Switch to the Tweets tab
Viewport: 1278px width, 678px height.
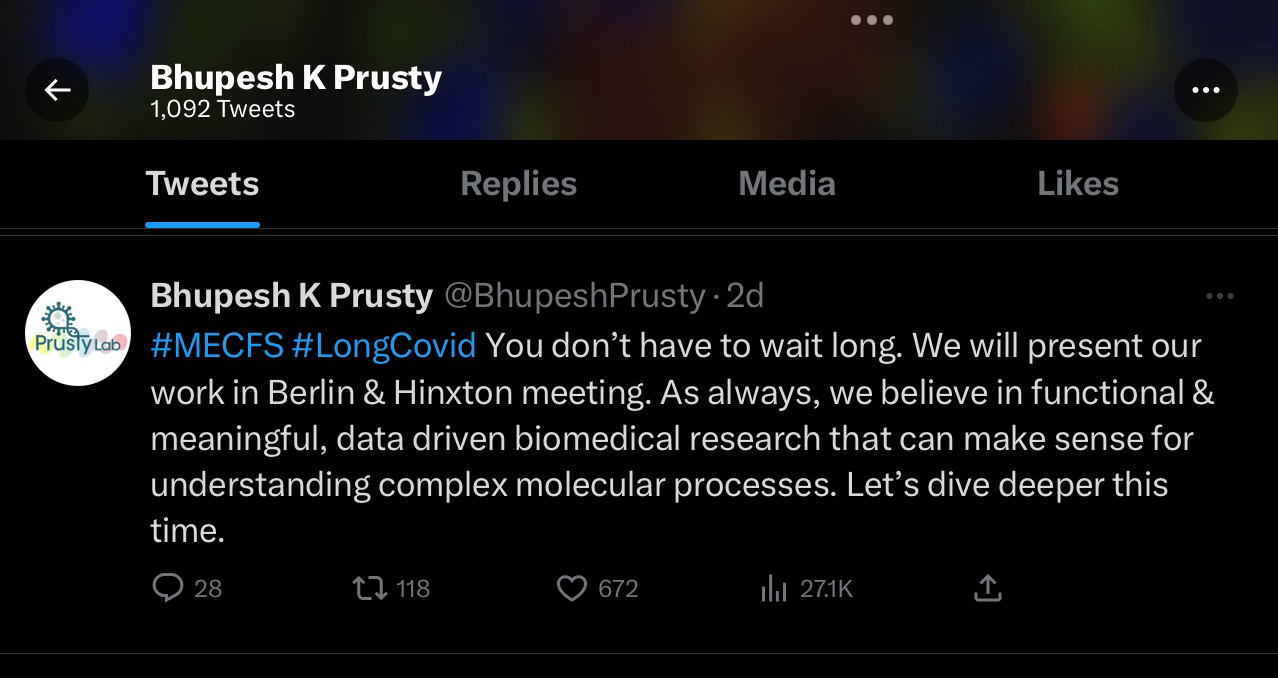coord(202,184)
